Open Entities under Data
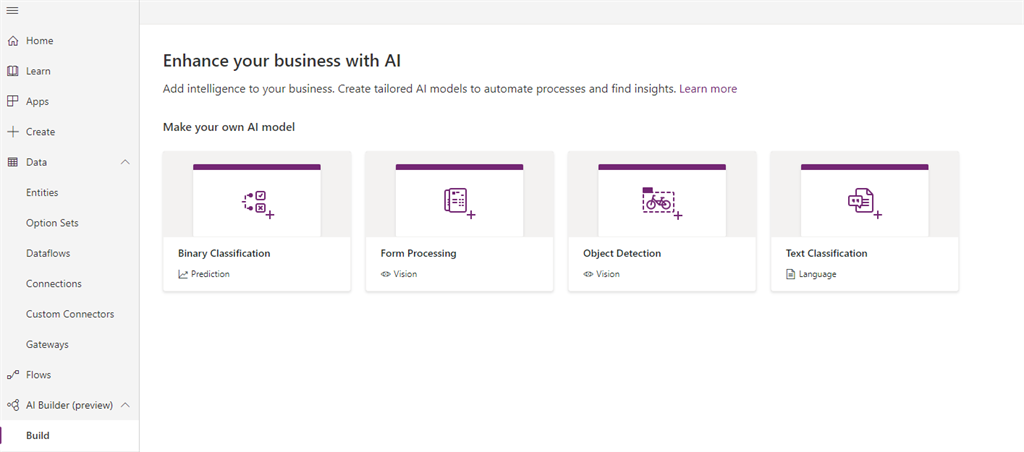 tap(42, 193)
